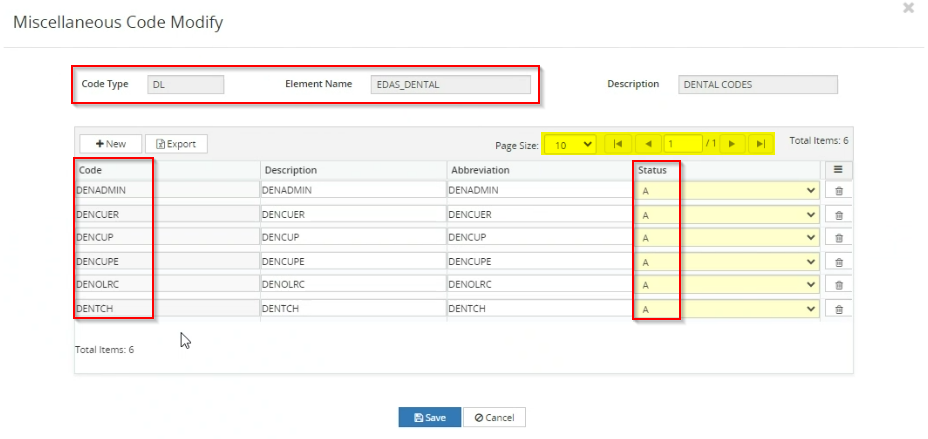Delete the DENCUP row with trash icon

click(839, 238)
